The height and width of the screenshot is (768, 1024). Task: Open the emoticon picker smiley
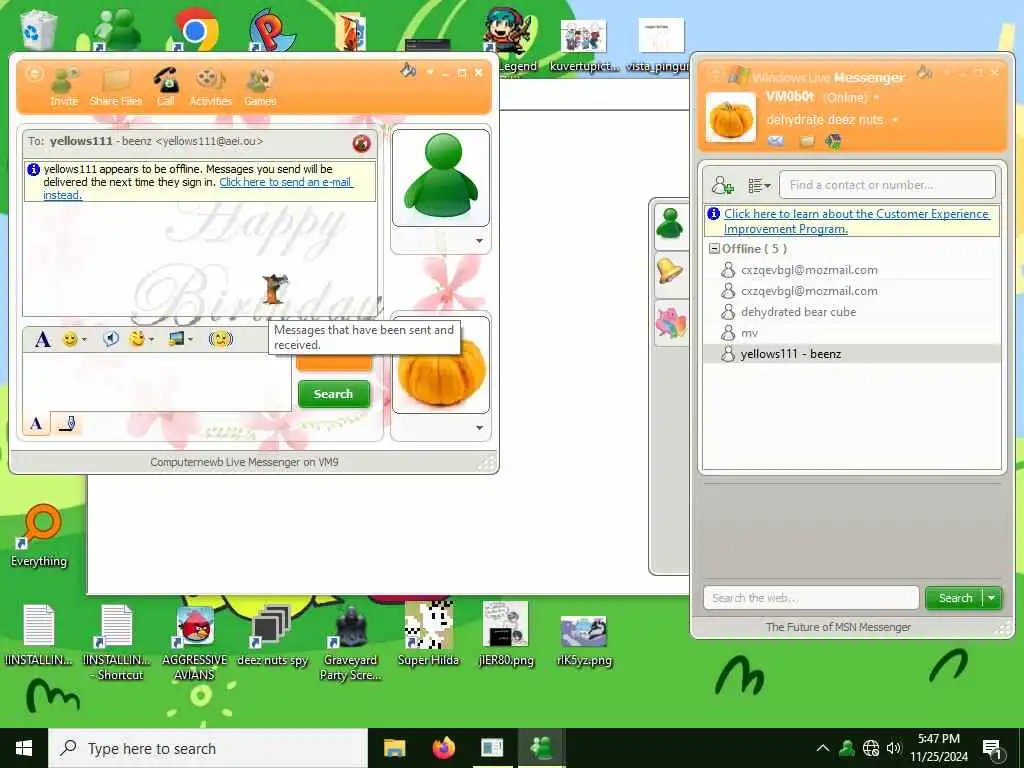pyautogui.click(x=69, y=339)
